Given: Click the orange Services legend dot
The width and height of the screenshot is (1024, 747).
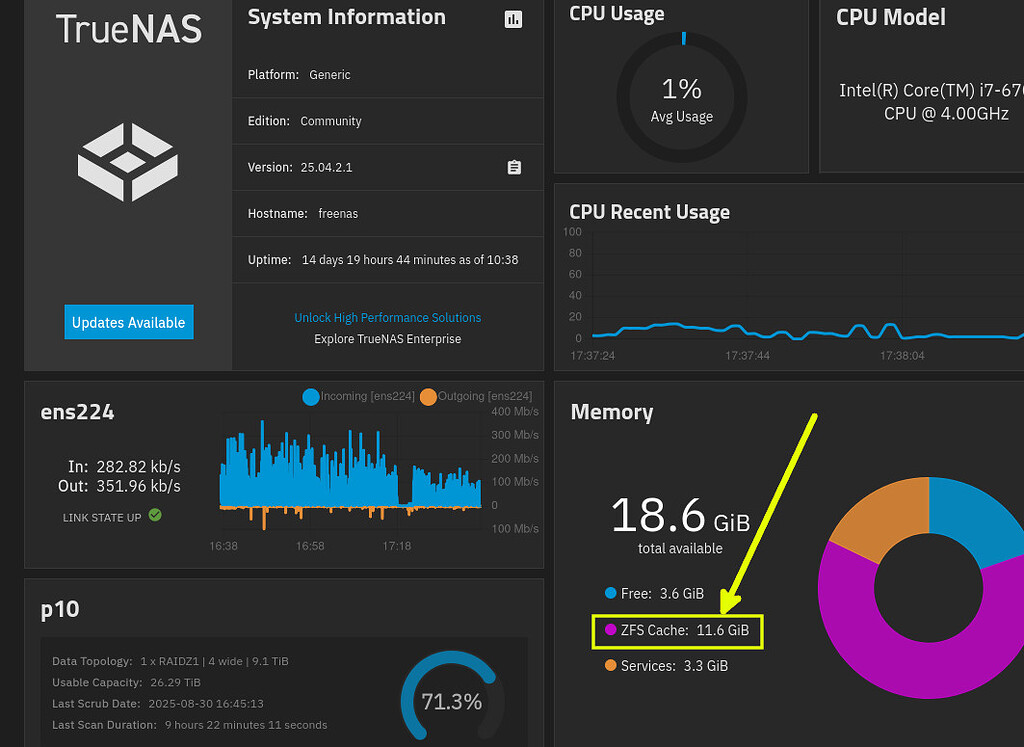Looking at the screenshot, I should 610,665.
